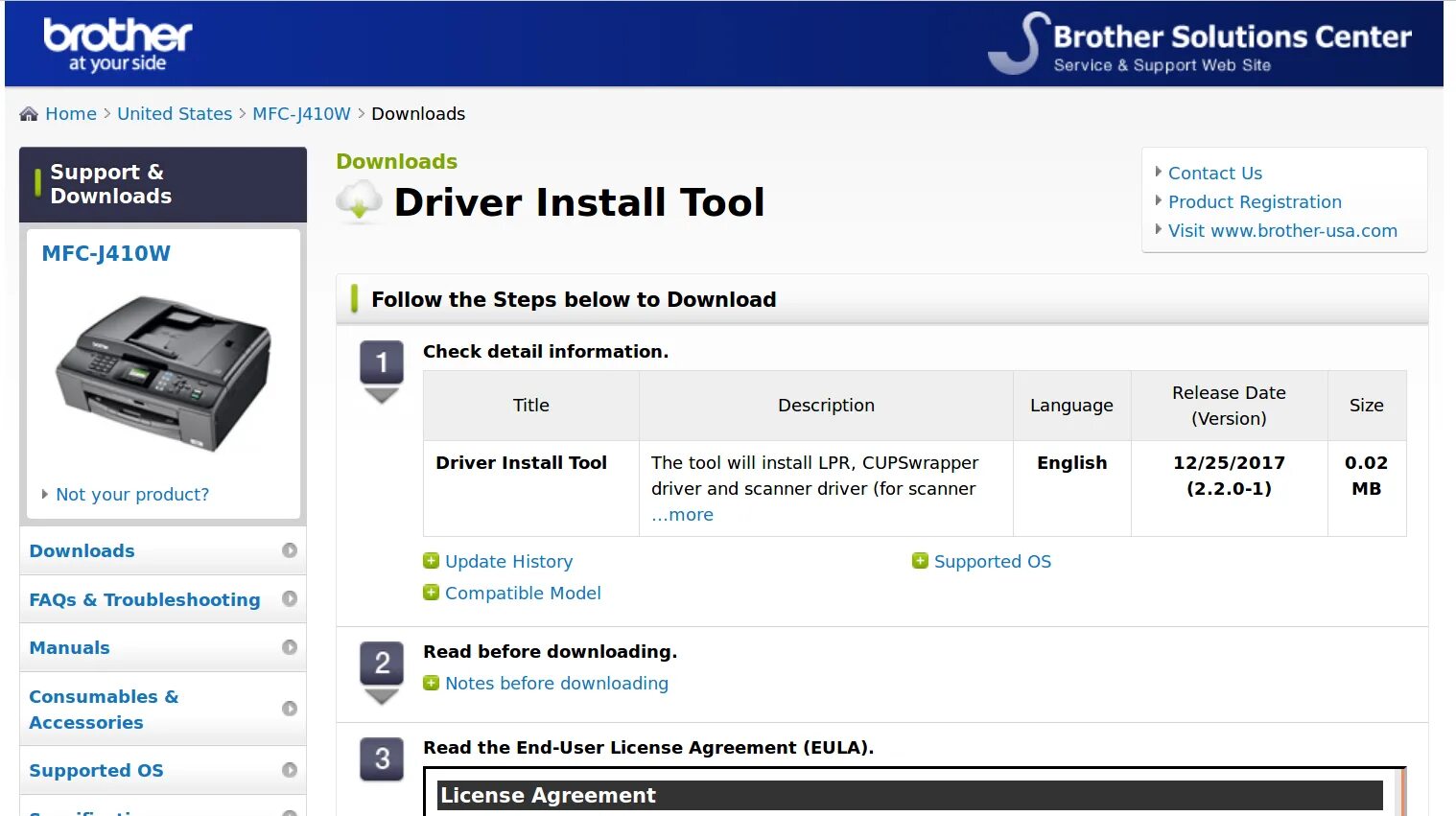Click the plus icon beside Notes before downloading

[432, 683]
